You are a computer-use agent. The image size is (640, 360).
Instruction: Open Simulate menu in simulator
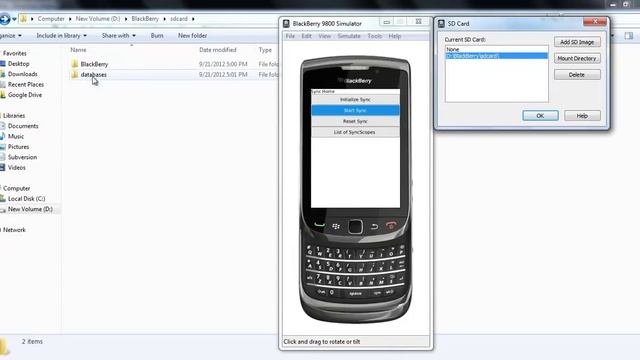[349, 36]
